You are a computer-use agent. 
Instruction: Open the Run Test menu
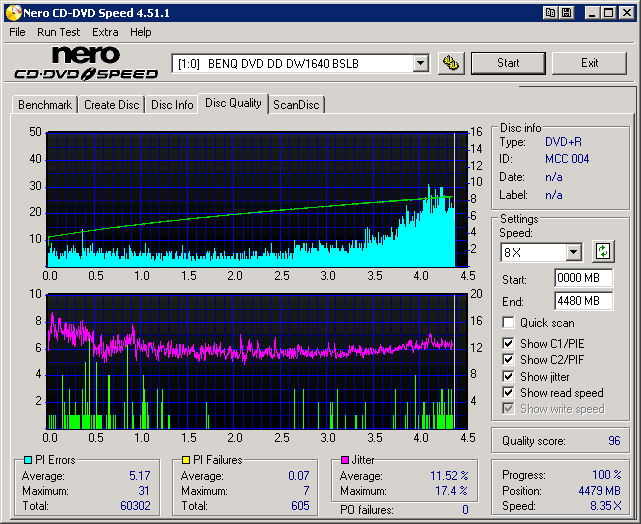point(59,32)
